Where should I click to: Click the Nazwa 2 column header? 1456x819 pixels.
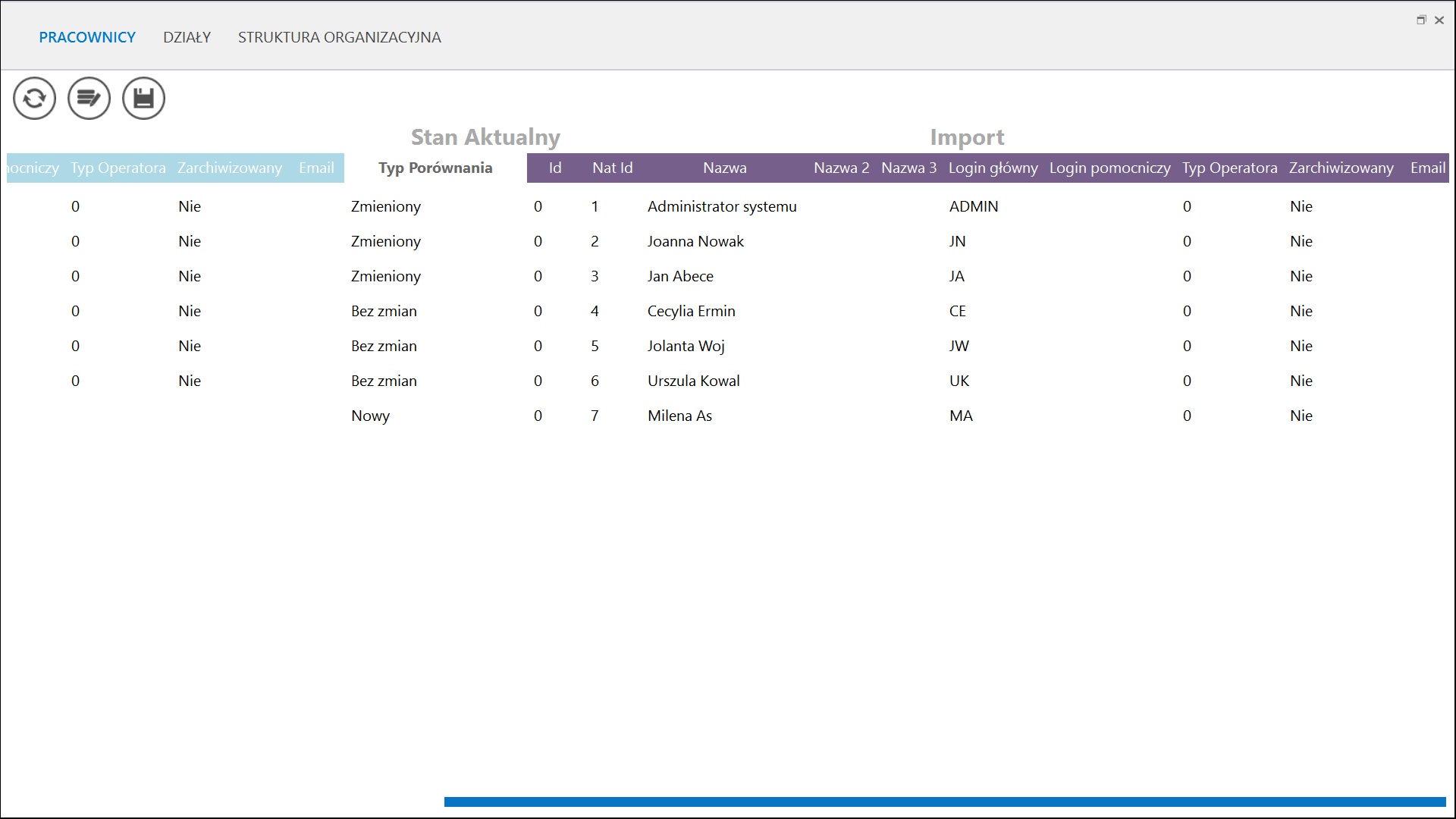point(841,168)
